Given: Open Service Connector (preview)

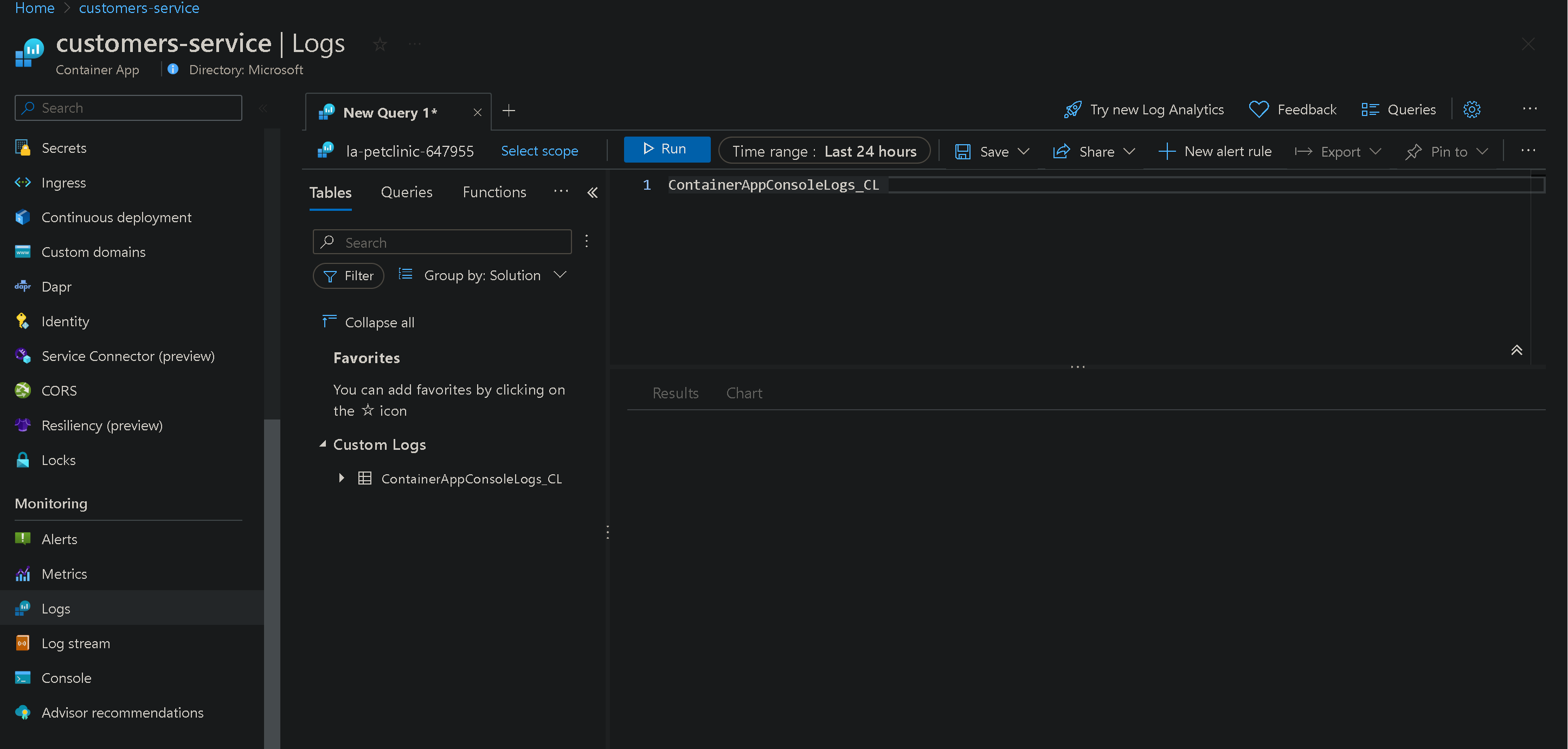Looking at the screenshot, I should pos(128,356).
